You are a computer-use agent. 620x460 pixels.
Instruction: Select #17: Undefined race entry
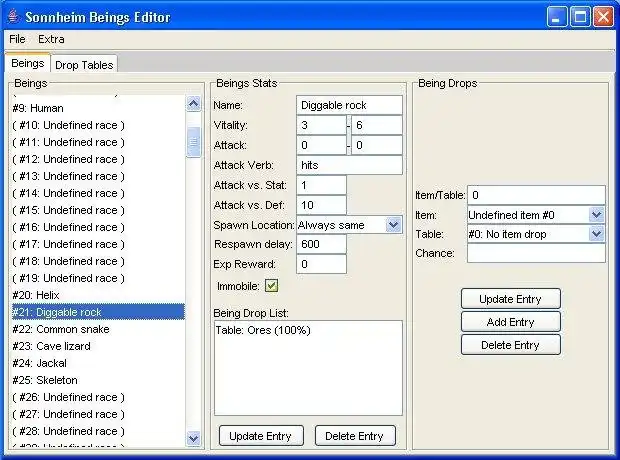click(98, 244)
